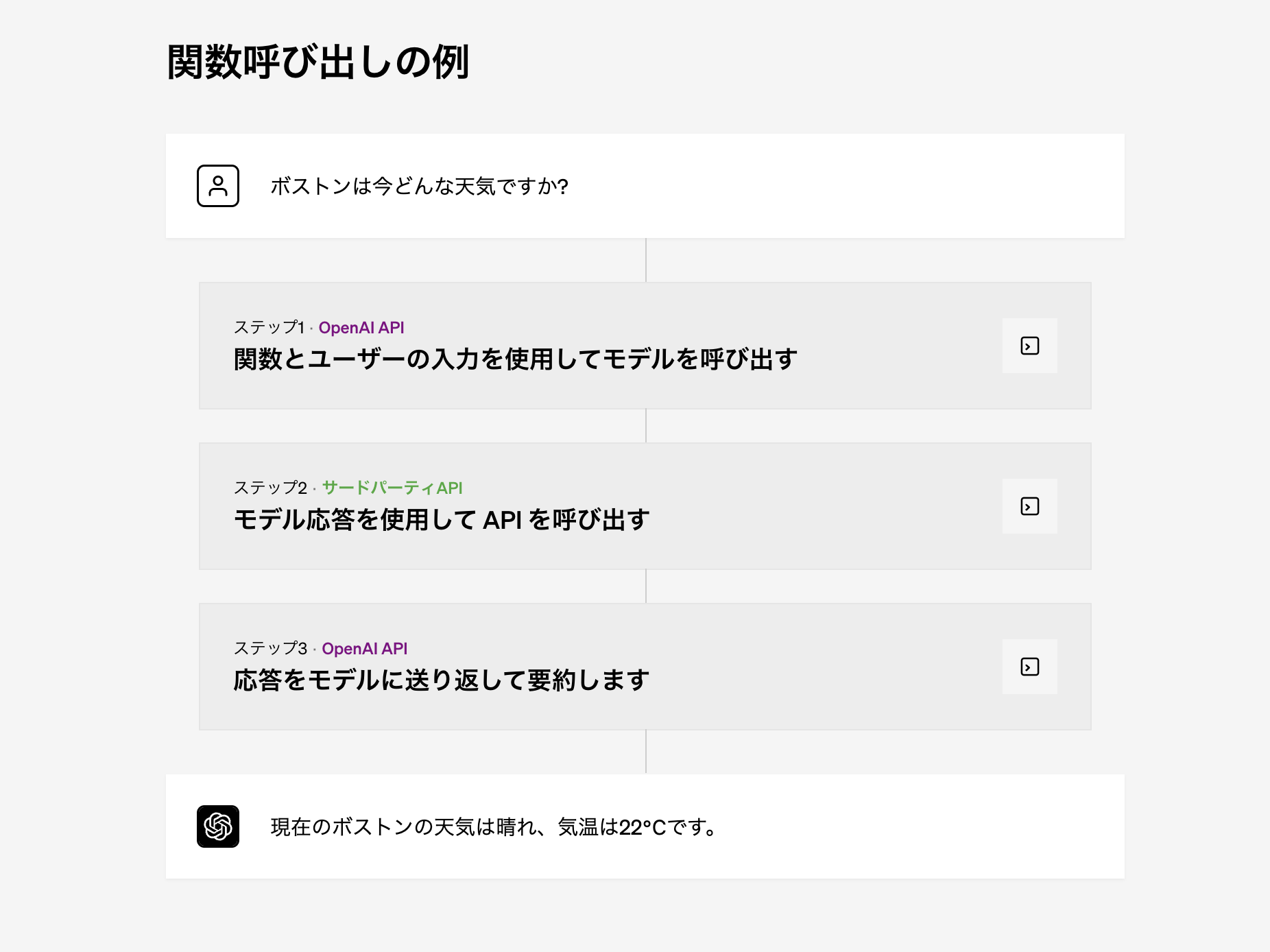This screenshot has width=1270, height=952.
Task: Click the green サードパーティAPI label
Action: click(x=392, y=488)
